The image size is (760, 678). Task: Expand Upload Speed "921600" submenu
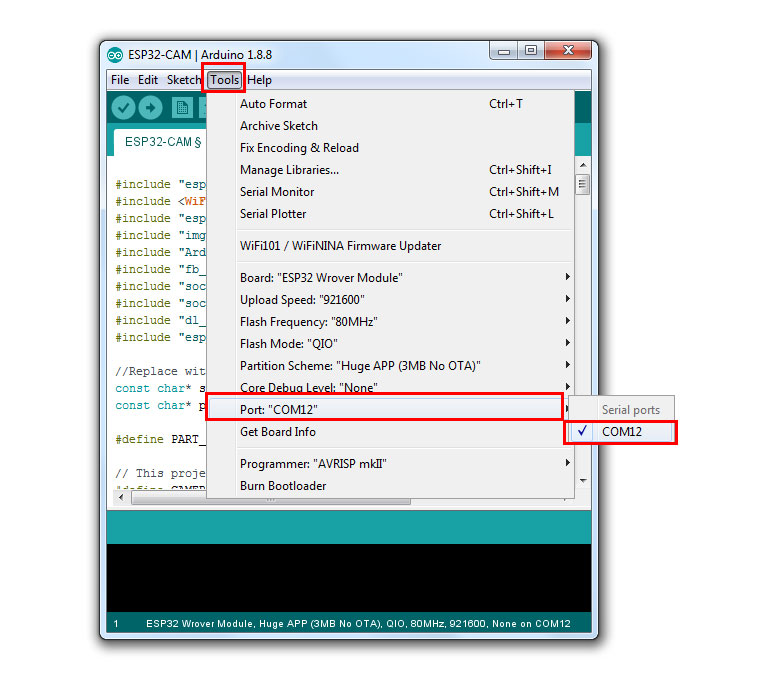pyautogui.click(x=390, y=300)
